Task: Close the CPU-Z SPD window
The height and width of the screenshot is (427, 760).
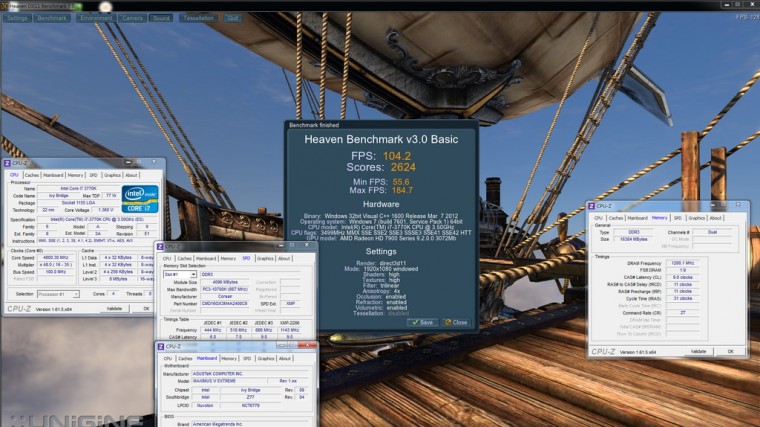Action: point(306,246)
